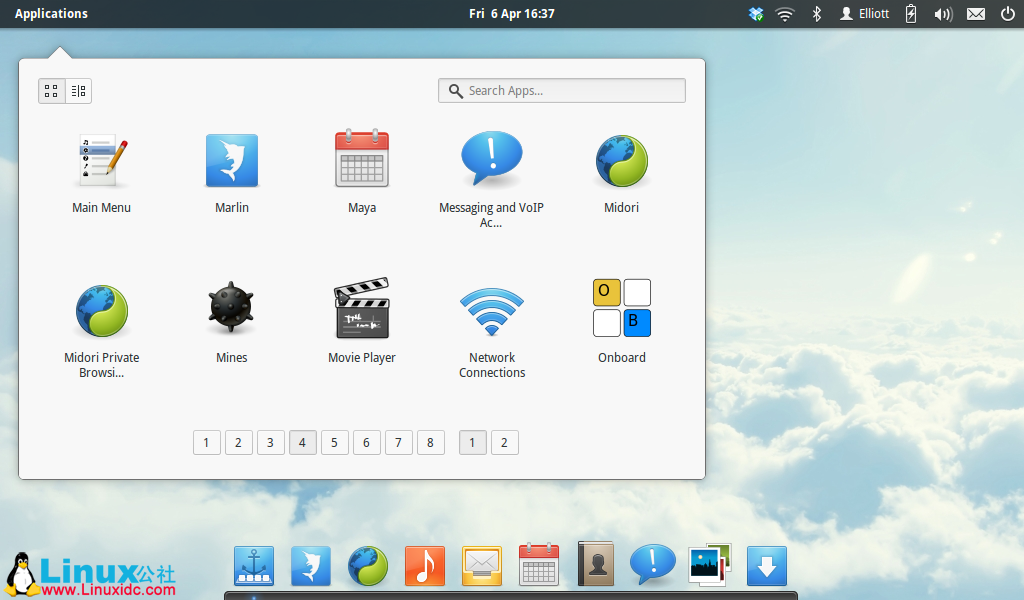Go to page 1 of apps
The width and height of the screenshot is (1024, 600).
[x=206, y=443]
